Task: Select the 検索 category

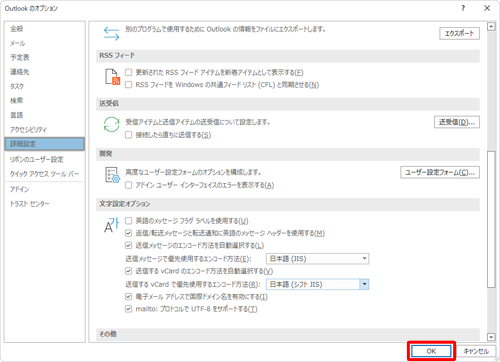Action: (x=44, y=101)
